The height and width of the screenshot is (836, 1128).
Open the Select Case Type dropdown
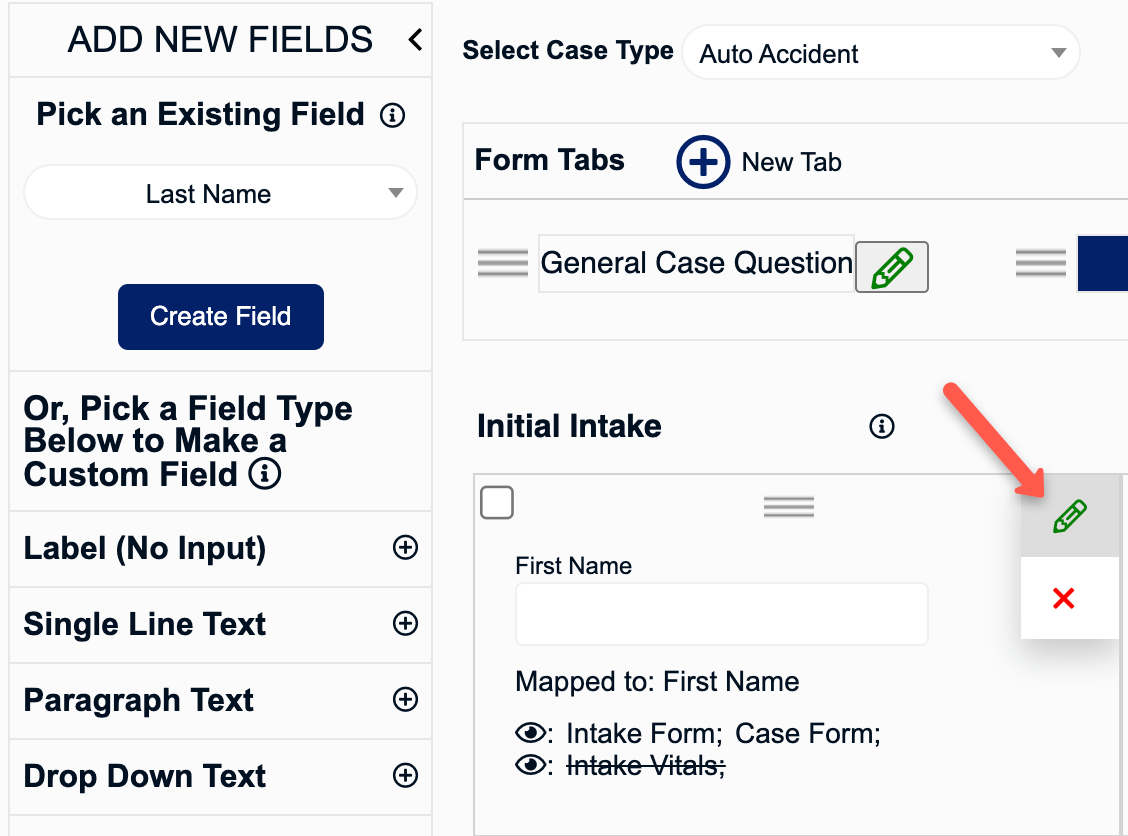click(880, 52)
